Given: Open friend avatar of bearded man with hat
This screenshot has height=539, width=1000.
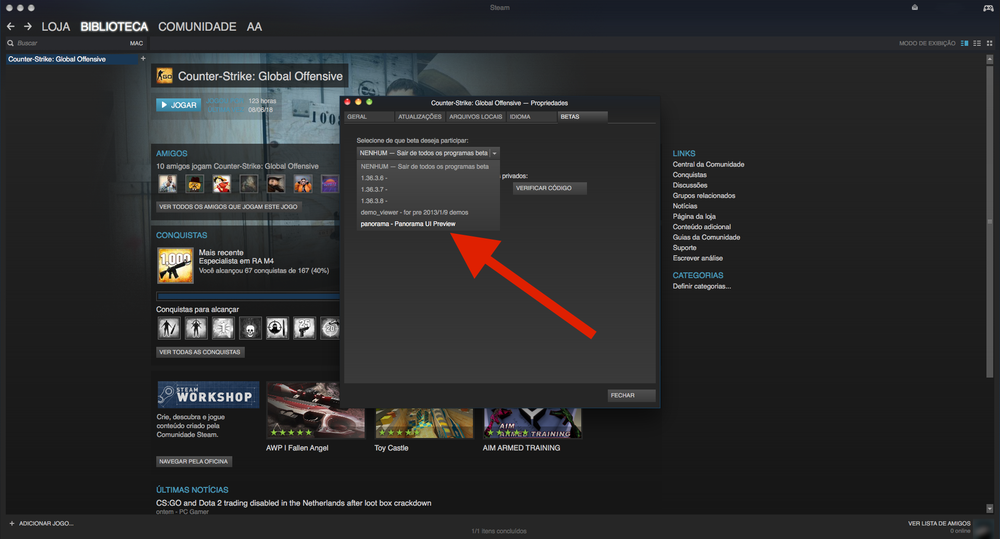Looking at the screenshot, I should 276,184.
